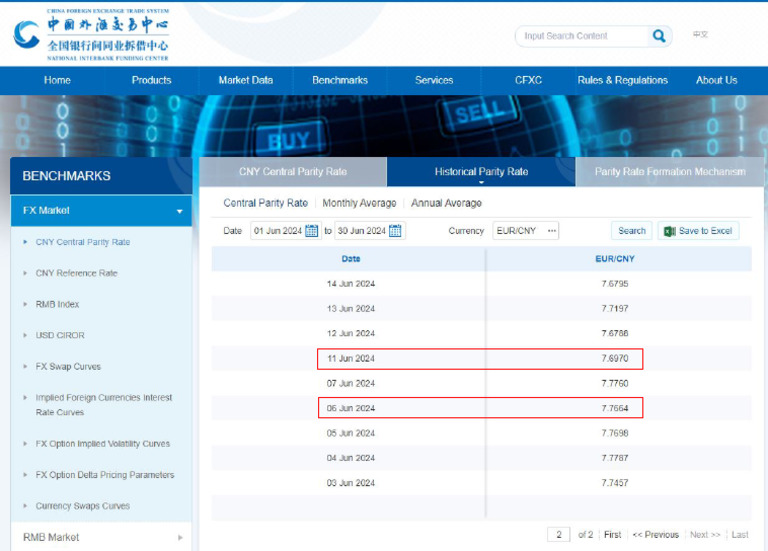This screenshot has height=551, width=768.
Task: Open the start date calendar icon
Action: (x=312, y=231)
